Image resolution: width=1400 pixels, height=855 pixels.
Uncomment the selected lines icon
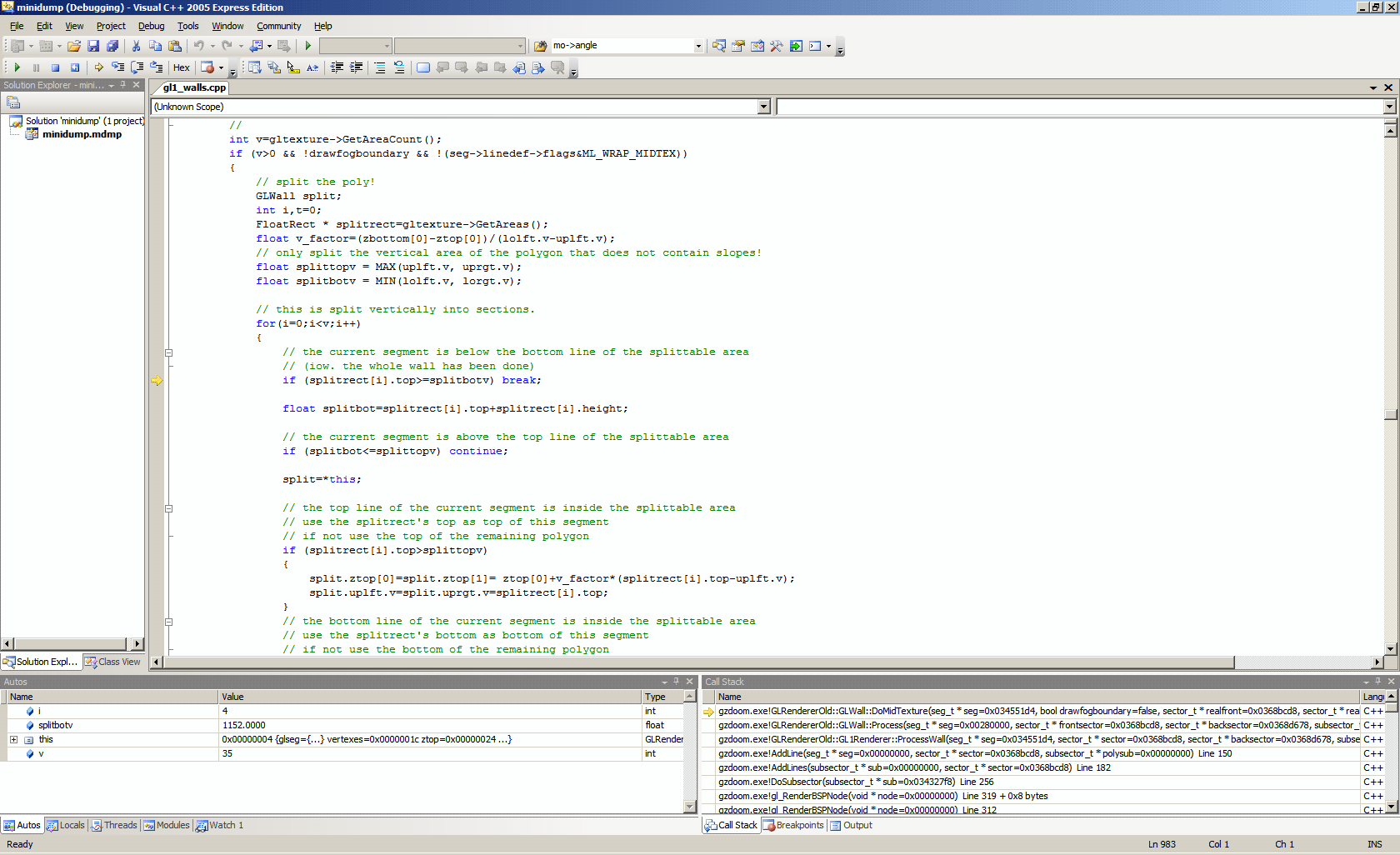point(399,67)
